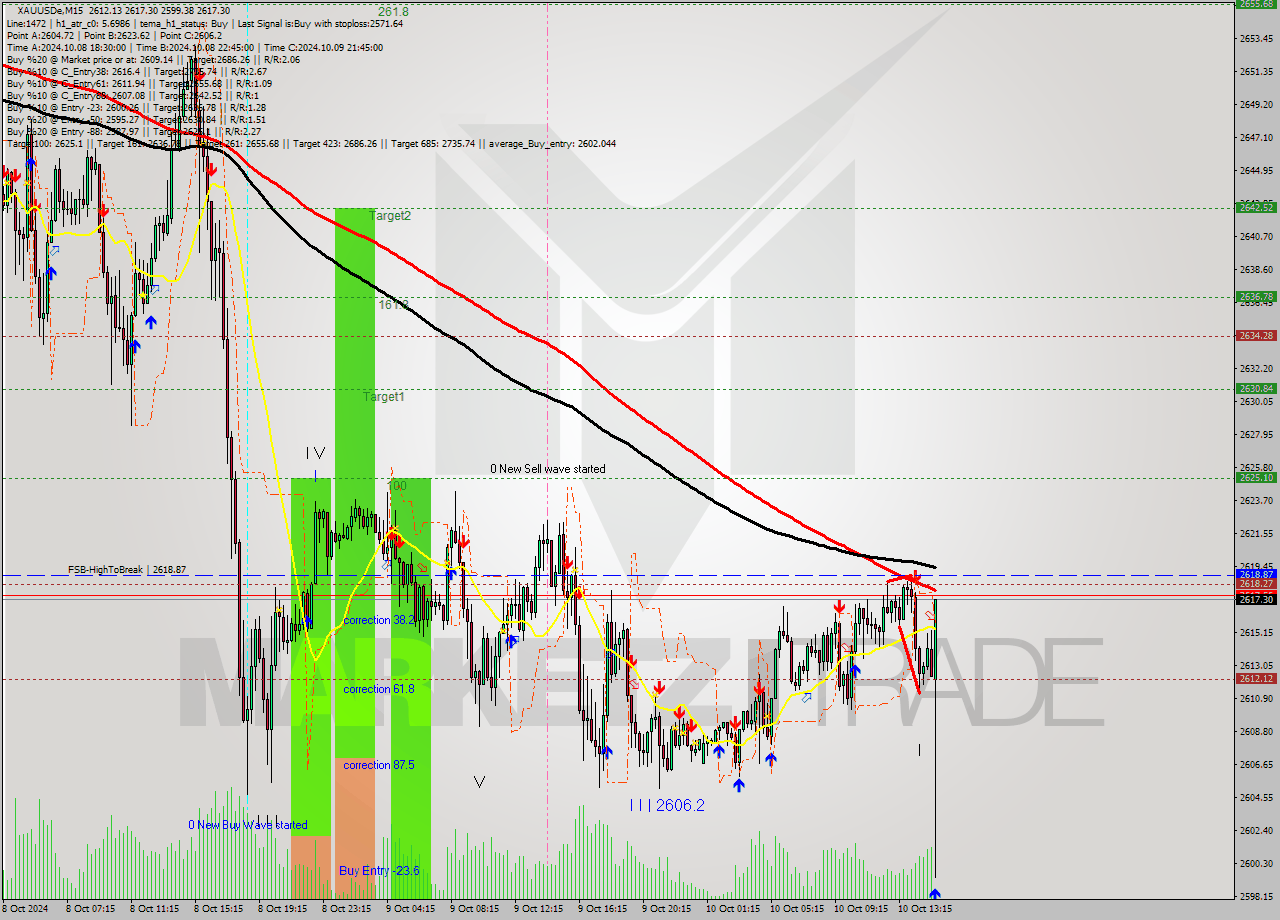1280x920 pixels.
Task: Click the 'Time A:2024.10.08 18:30:00' info line
Action: pyautogui.click(x=194, y=47)
